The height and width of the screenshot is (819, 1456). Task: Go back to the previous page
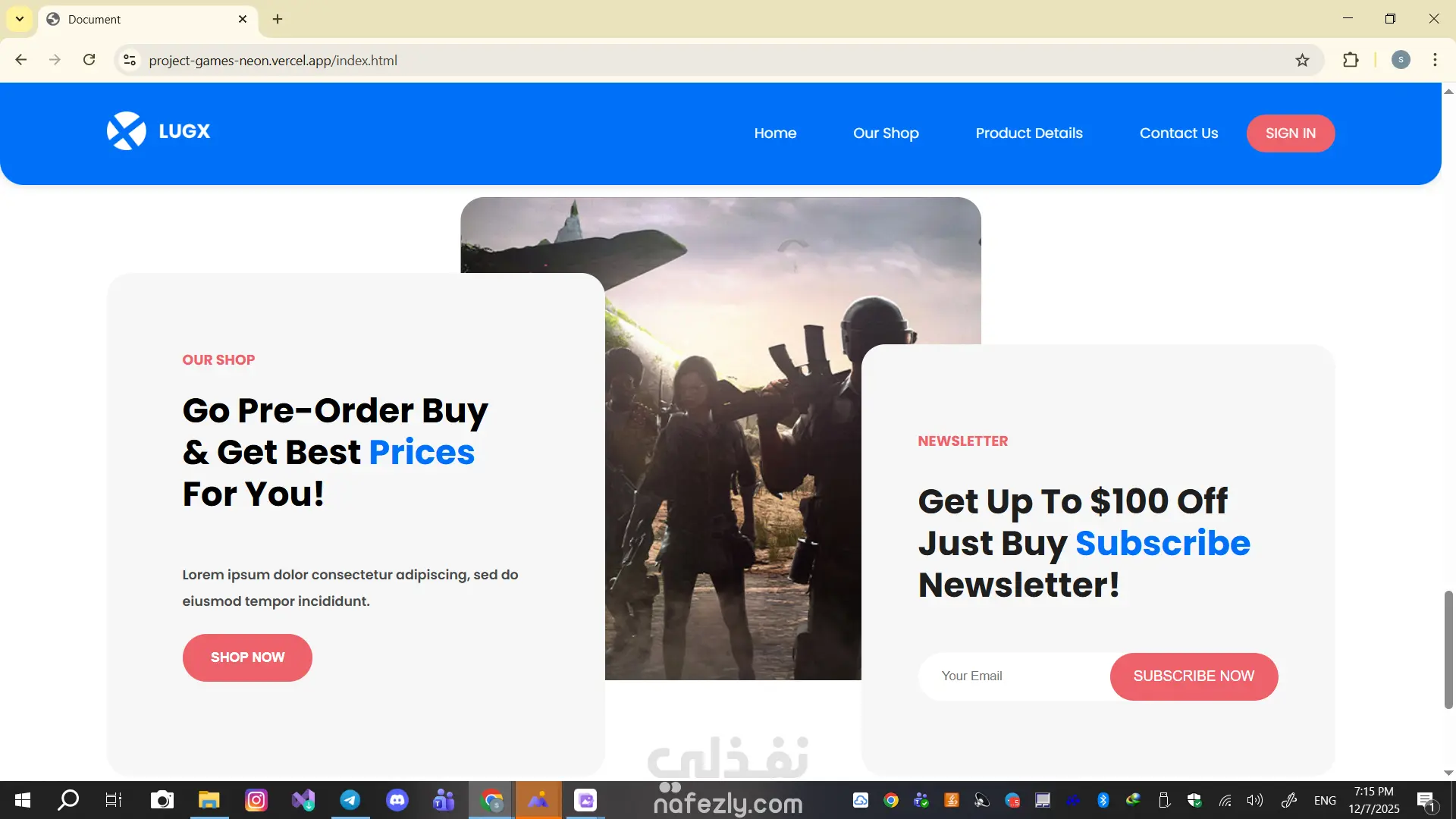coord(21,61)
